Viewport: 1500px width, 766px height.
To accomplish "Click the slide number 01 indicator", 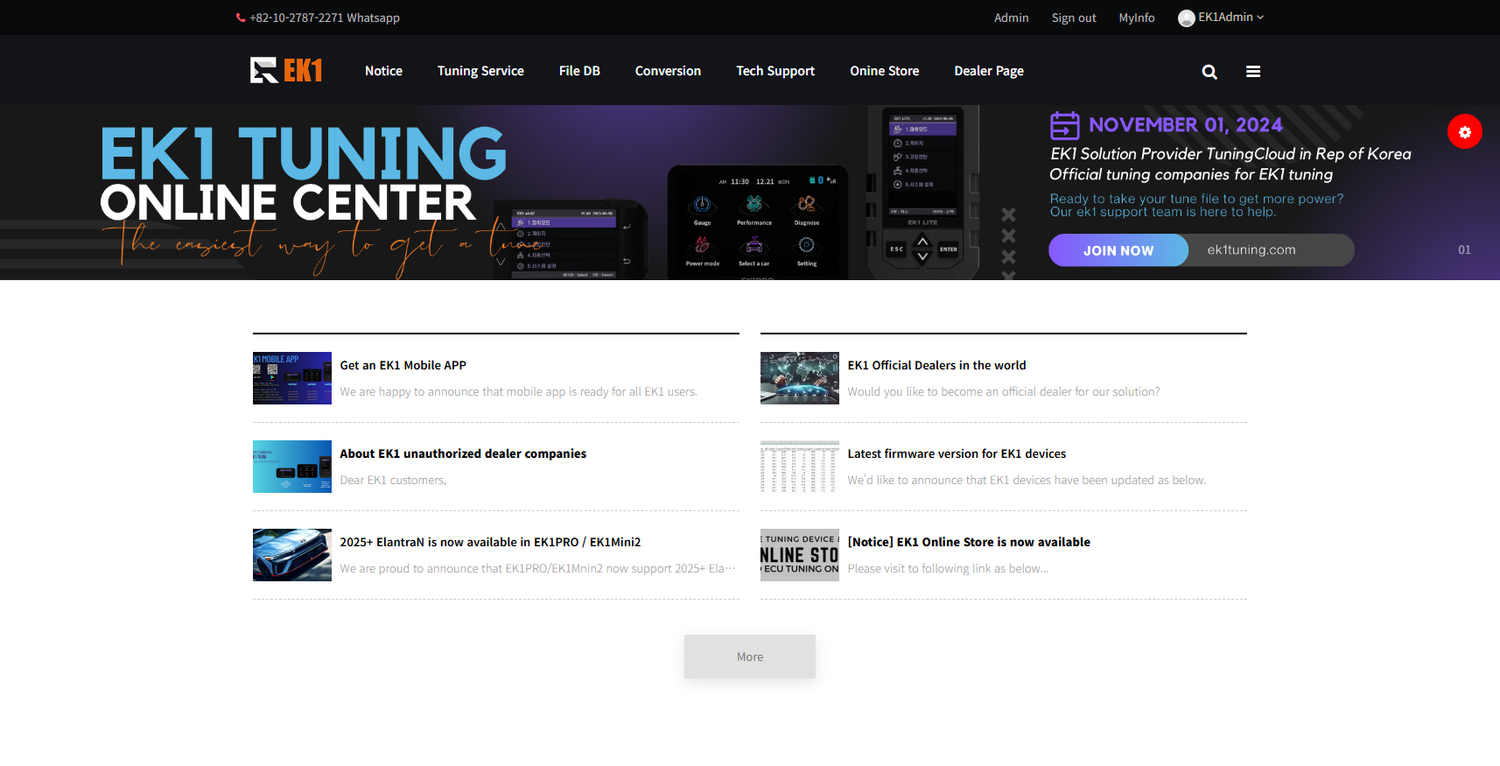I will point(1464,250).
